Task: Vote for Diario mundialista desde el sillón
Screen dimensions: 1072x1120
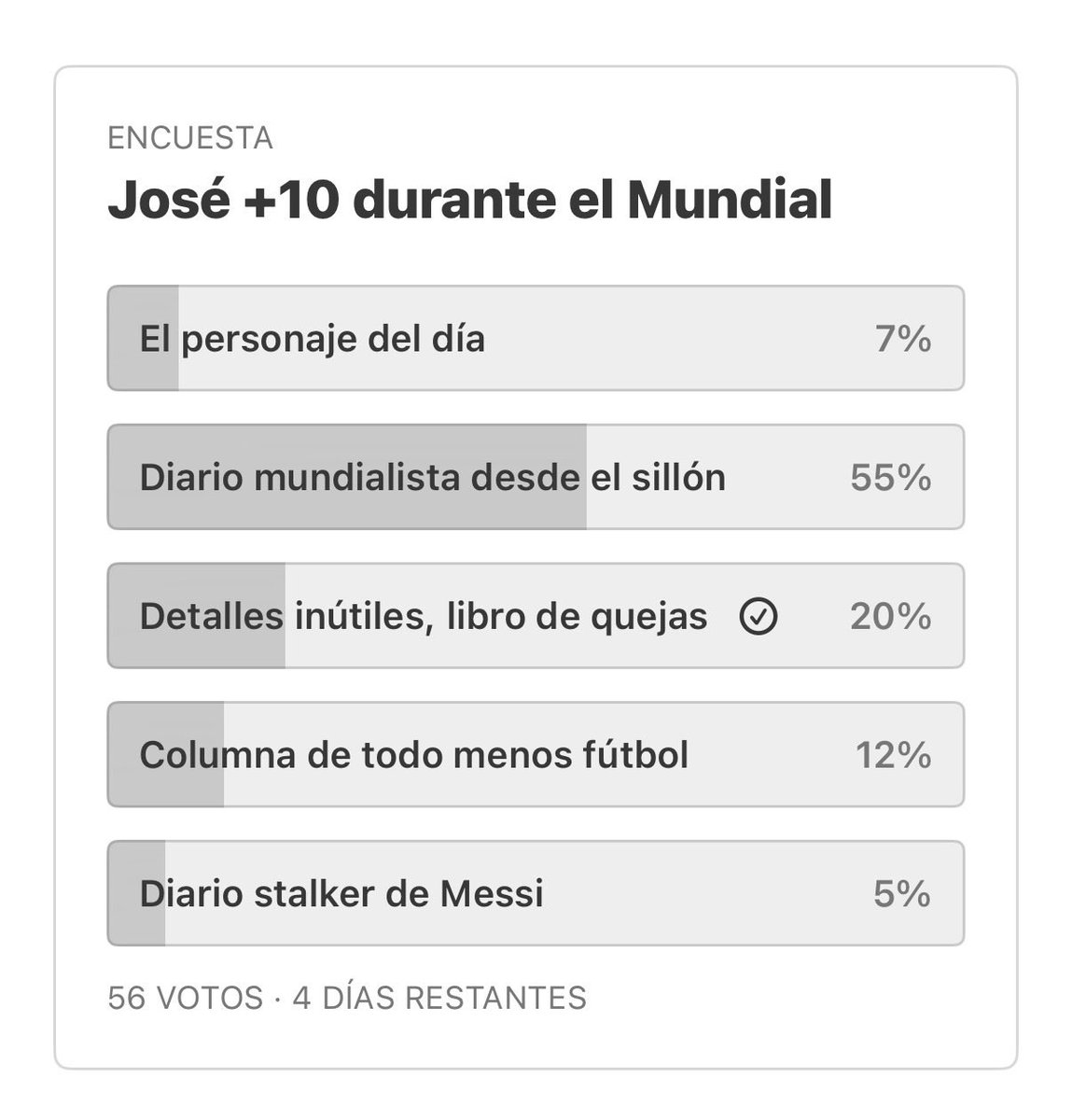Action: tap(536, 477)
